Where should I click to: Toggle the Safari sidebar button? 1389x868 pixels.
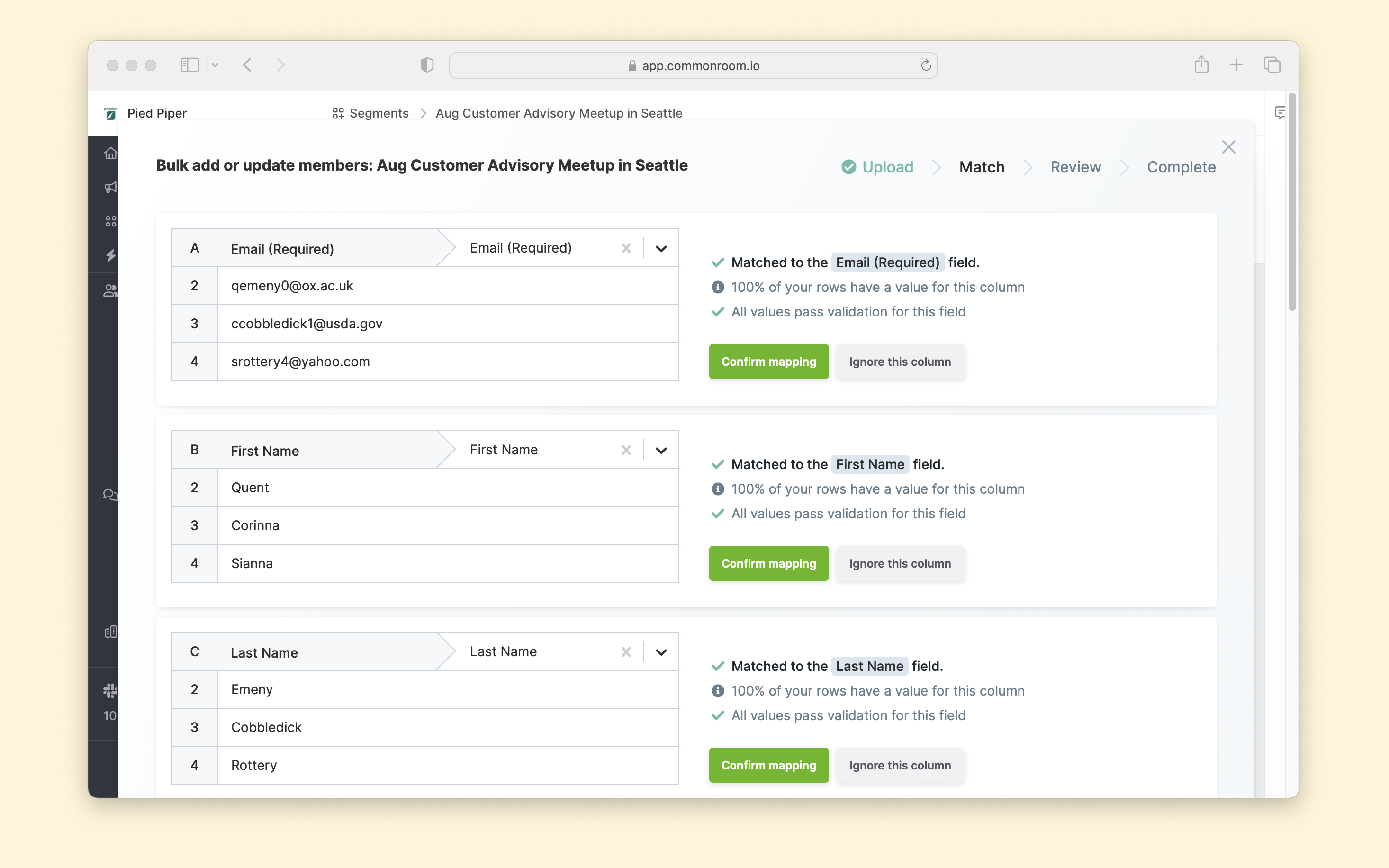189,65
